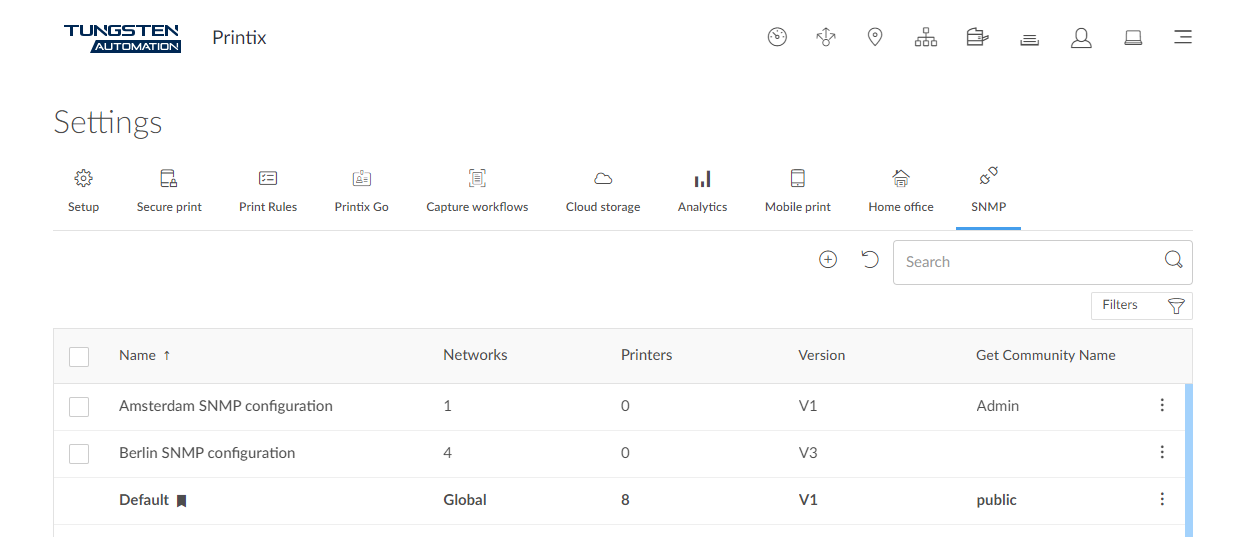1247x537 pixels.
Task: Open the dashboard gauge icon
Action: click(777, 38)
